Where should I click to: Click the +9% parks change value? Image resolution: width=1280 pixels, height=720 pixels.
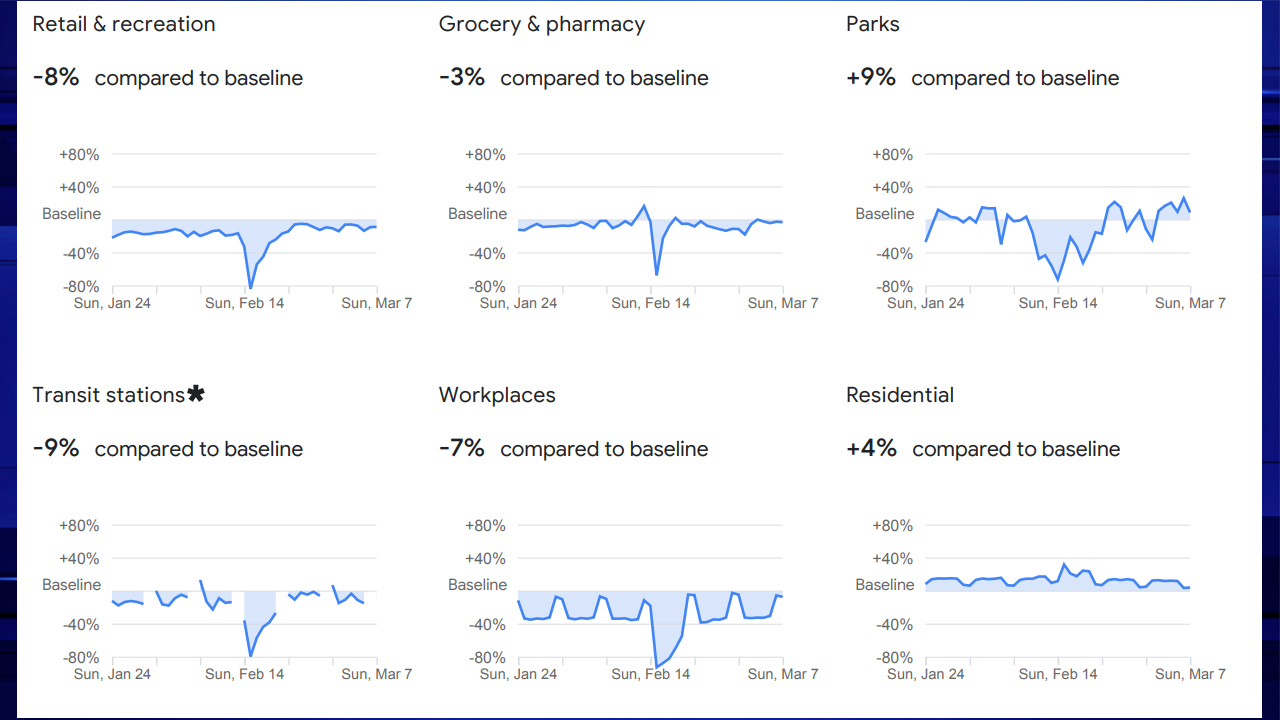[871, 78]
